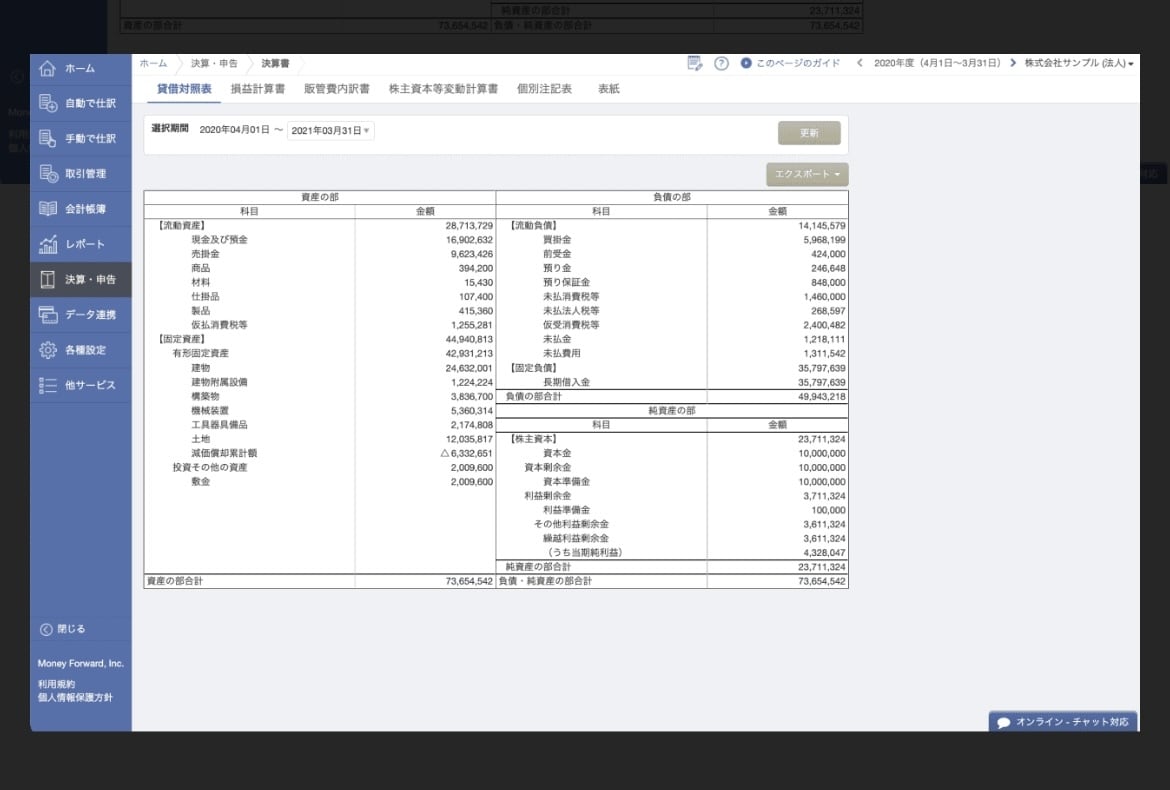Switch to the 損益計算書 tab

click(257, 89)
